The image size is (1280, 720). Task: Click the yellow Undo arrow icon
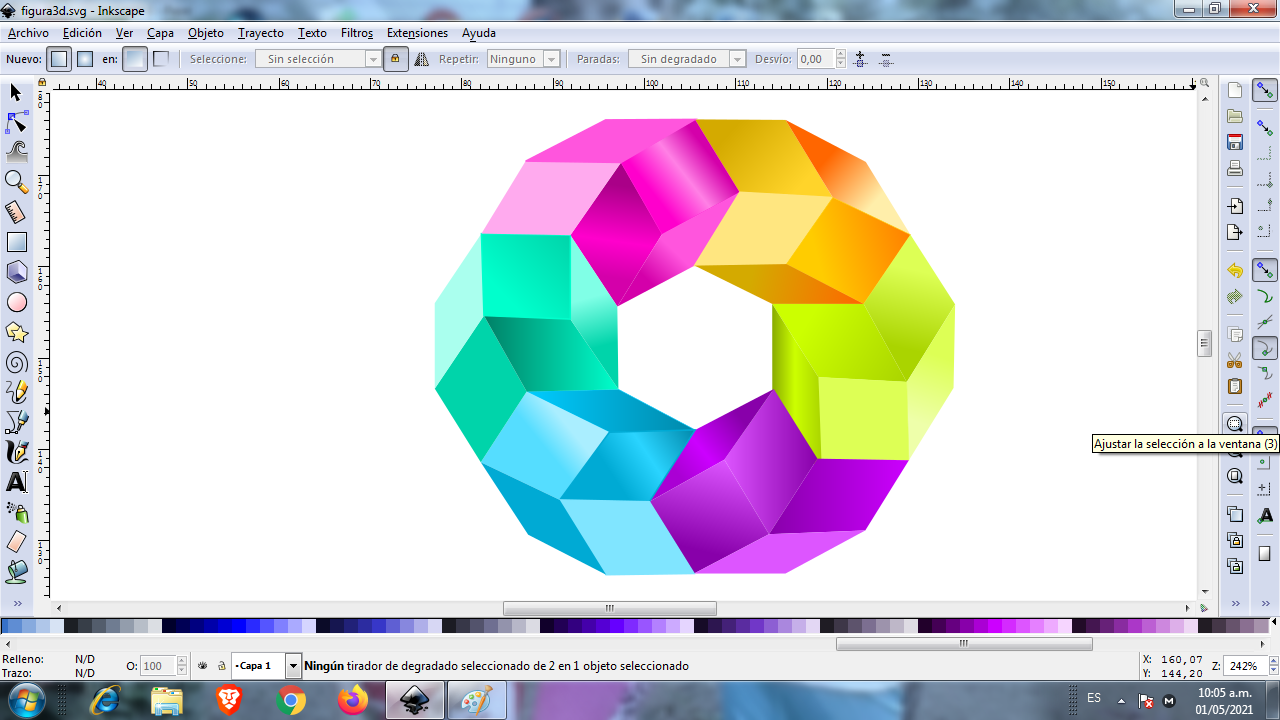1235,270
